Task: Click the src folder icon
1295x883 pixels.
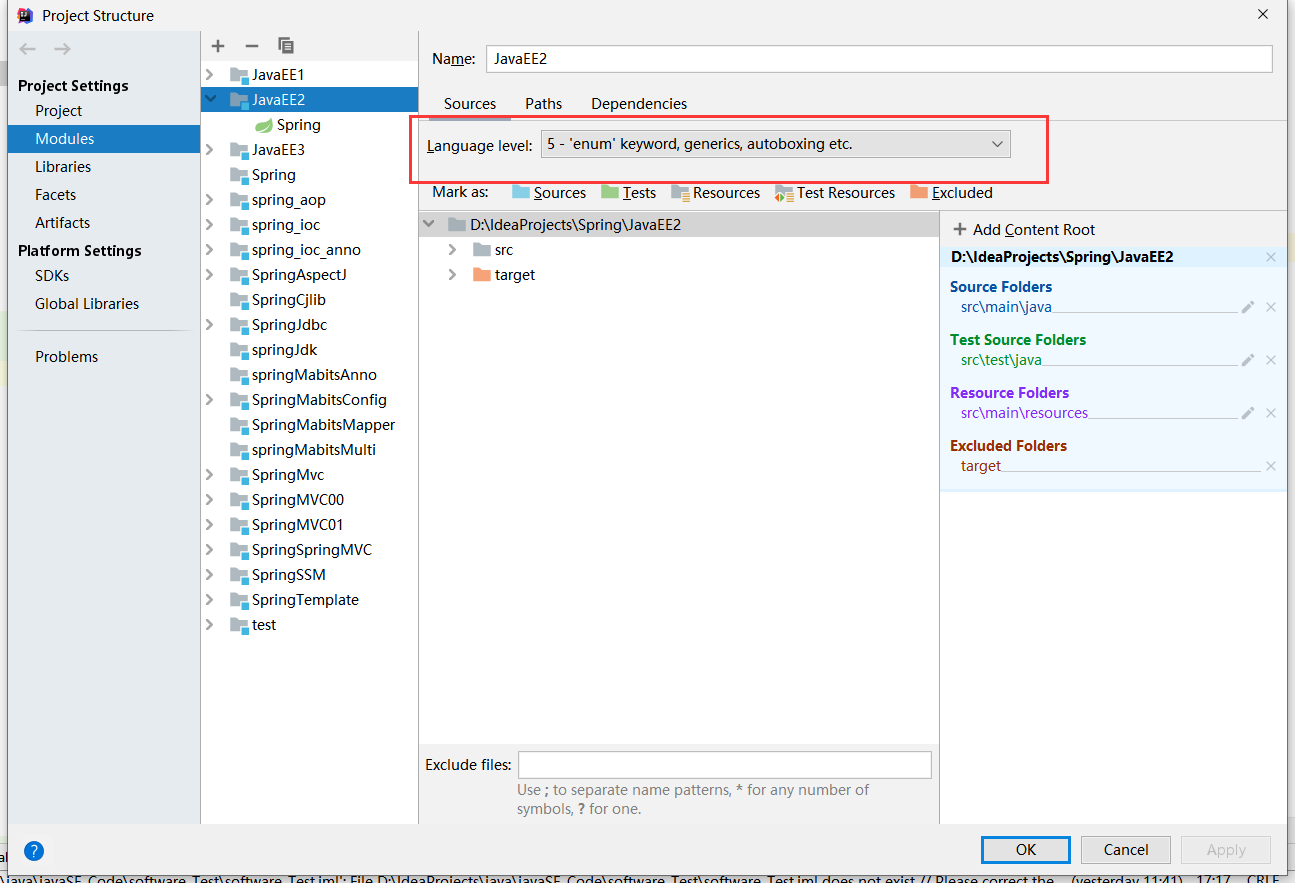Action: 481,250
